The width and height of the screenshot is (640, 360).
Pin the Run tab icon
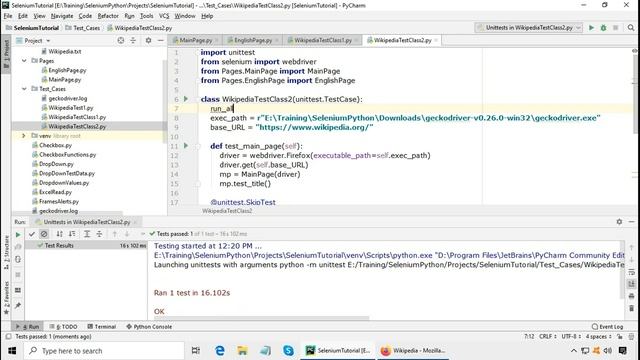(x=18, y=305)
